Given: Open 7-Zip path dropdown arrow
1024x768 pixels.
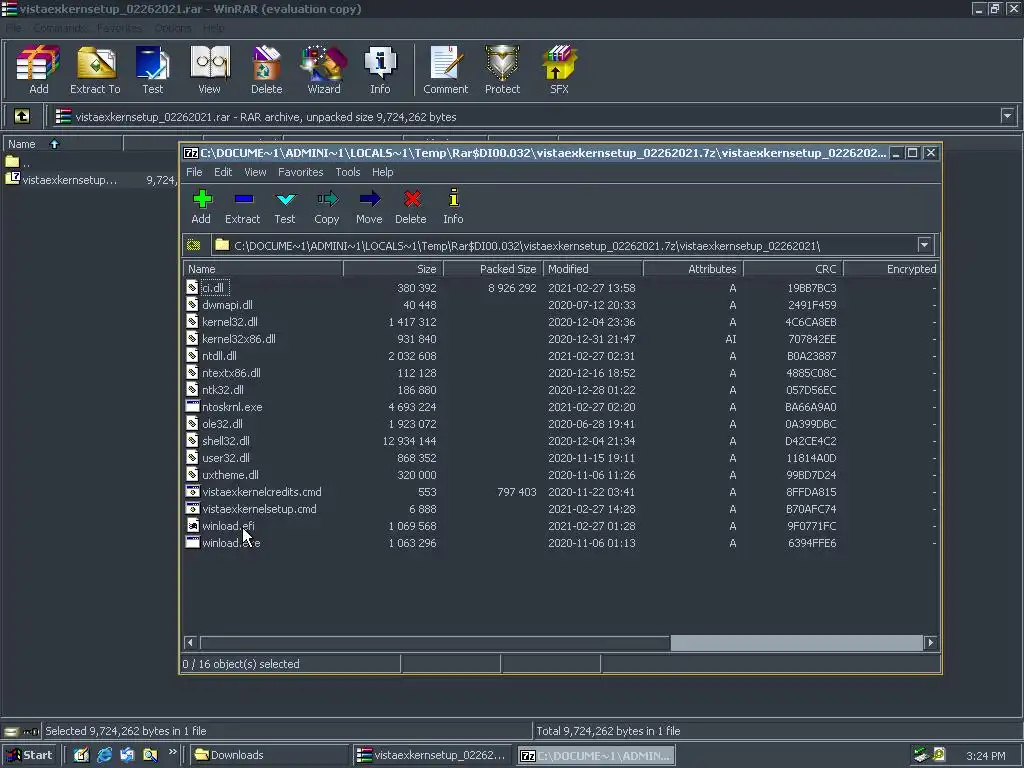Looking at the screenshot, I should (x=924, y=245).
